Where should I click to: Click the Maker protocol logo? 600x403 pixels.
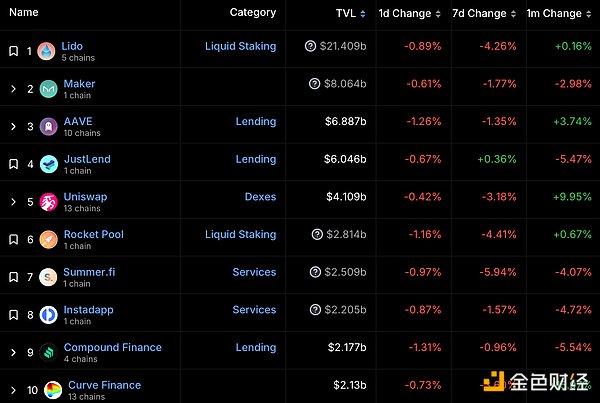pos(47,90)
